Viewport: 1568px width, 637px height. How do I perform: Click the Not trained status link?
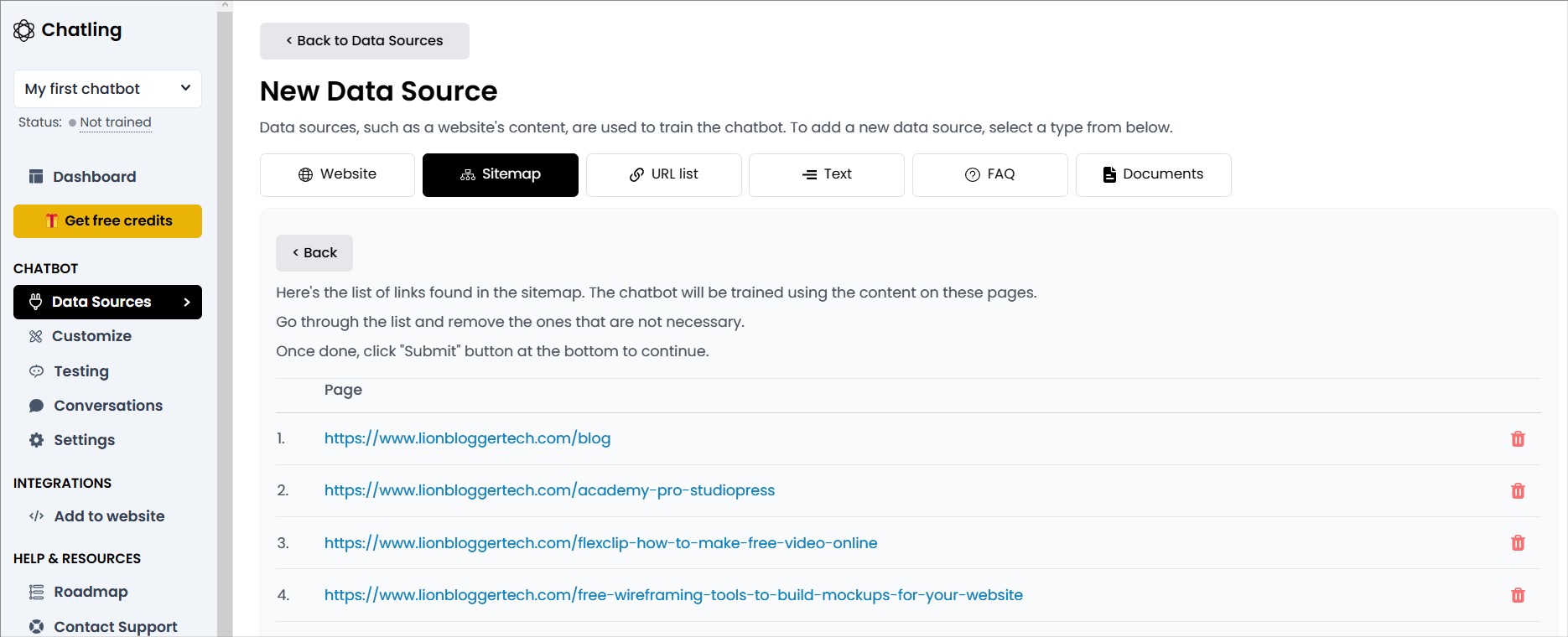point(116,122)
